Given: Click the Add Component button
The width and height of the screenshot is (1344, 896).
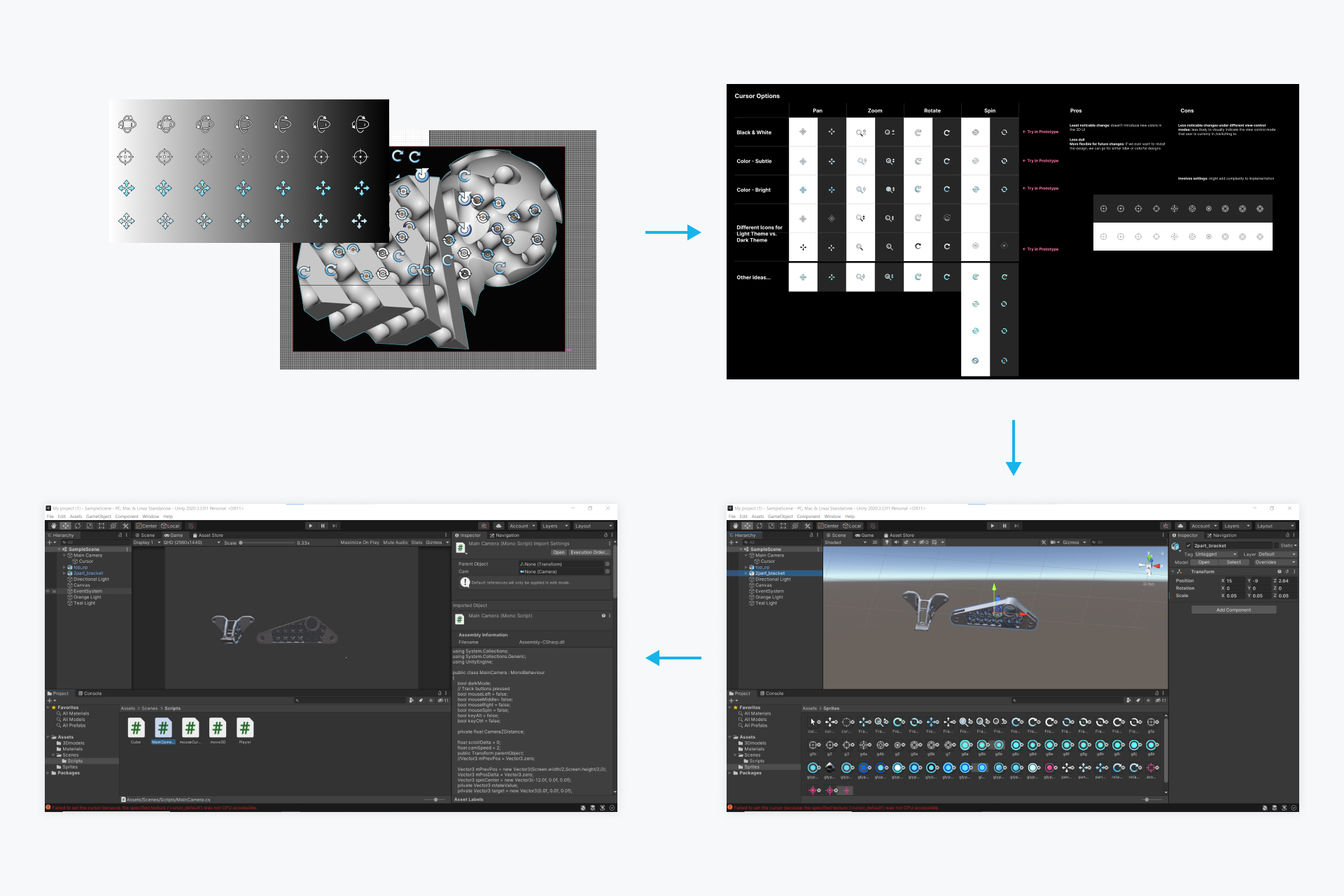Looking at the screenshot, I should 1233,610.
